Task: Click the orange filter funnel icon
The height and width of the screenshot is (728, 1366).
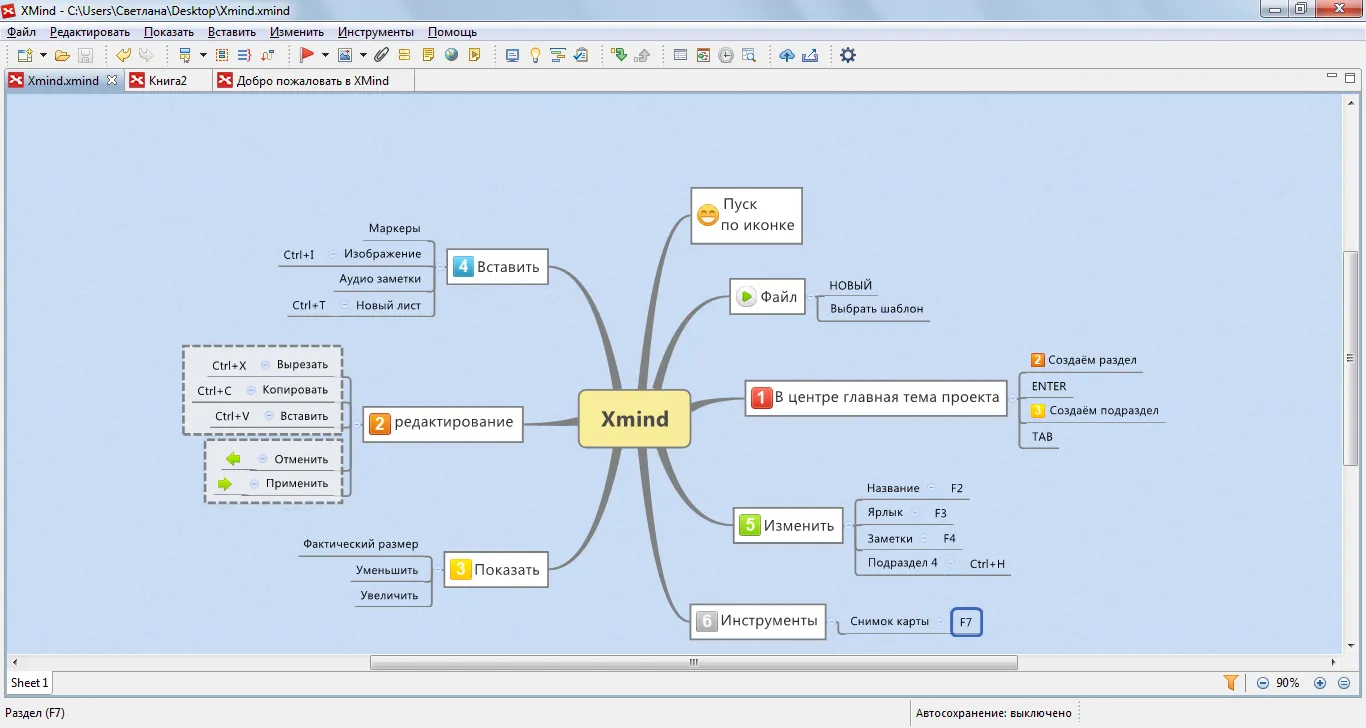Action: click(1231, 683)
